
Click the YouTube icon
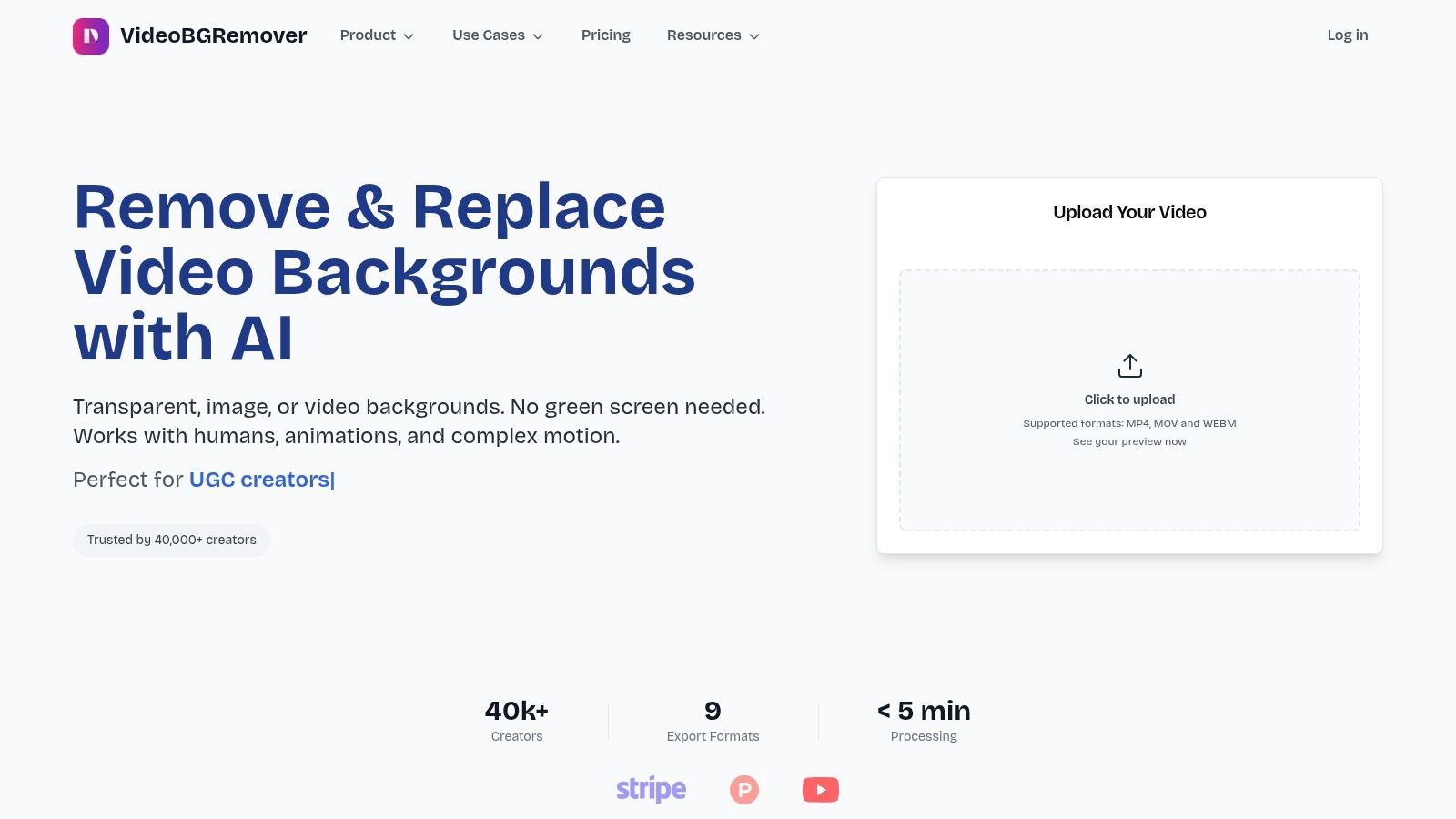point(820,789)
